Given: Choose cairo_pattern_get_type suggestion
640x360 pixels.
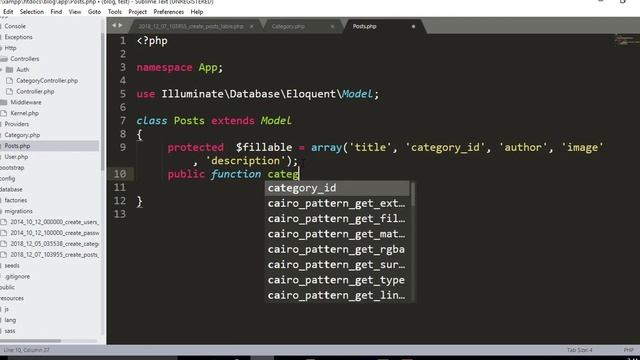Looking at the screenshot, I should coord(337,280).
